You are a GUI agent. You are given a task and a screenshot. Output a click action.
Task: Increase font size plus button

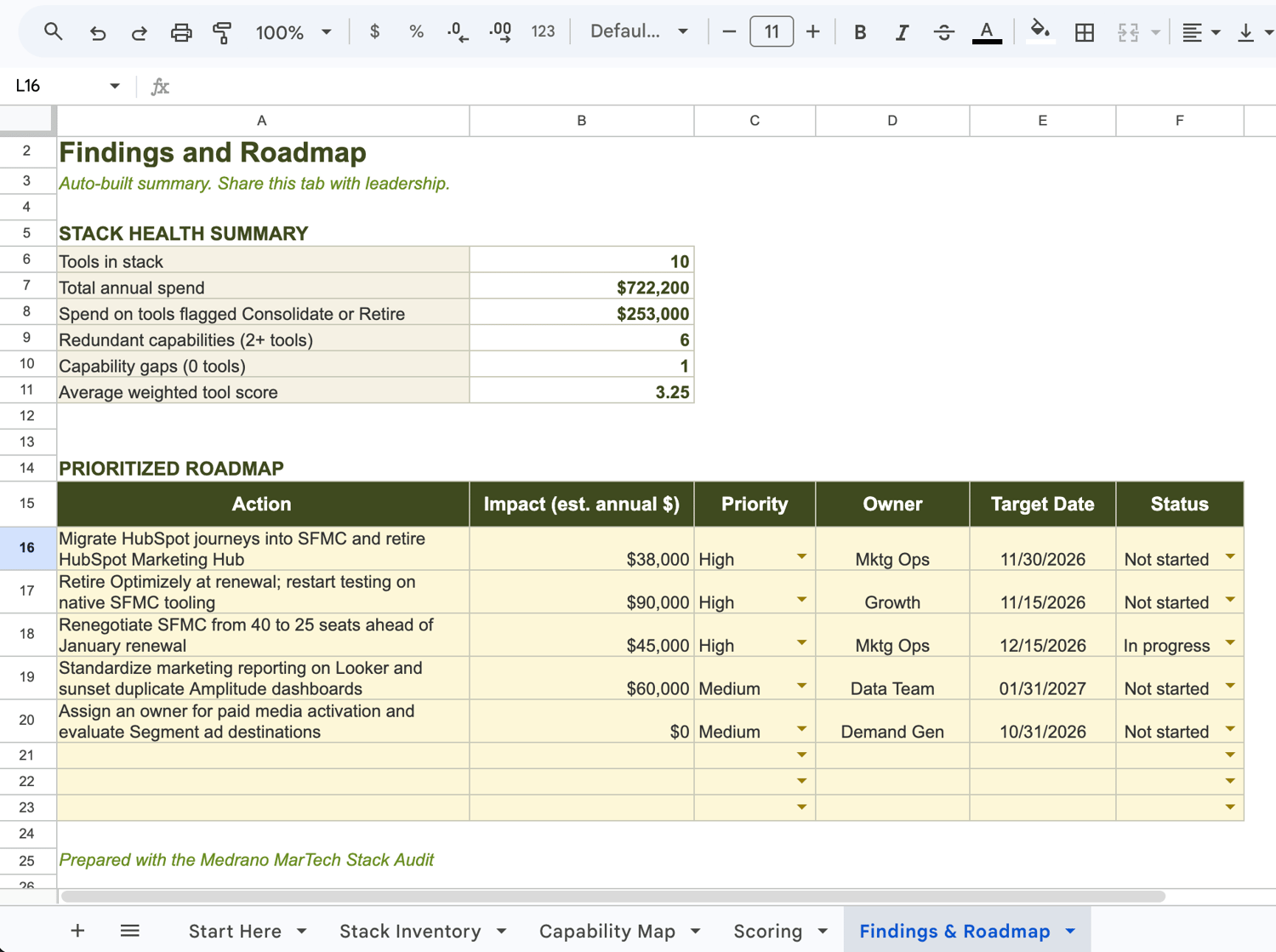click(813, 32)
